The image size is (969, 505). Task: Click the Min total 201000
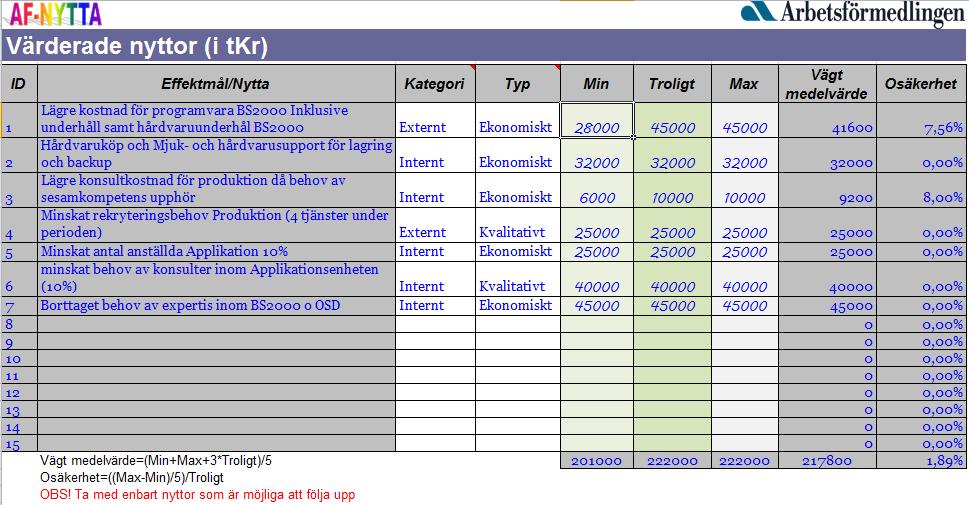coord(597,460)
